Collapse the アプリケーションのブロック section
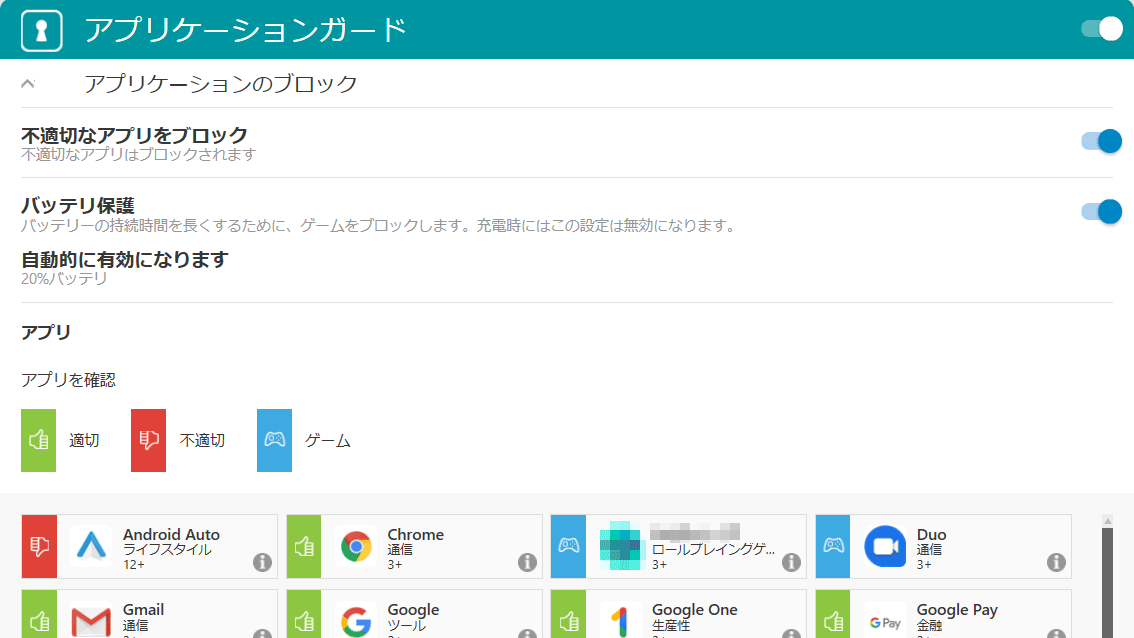The width and height of the screenshot is (1134, 638). pos(28,84)
